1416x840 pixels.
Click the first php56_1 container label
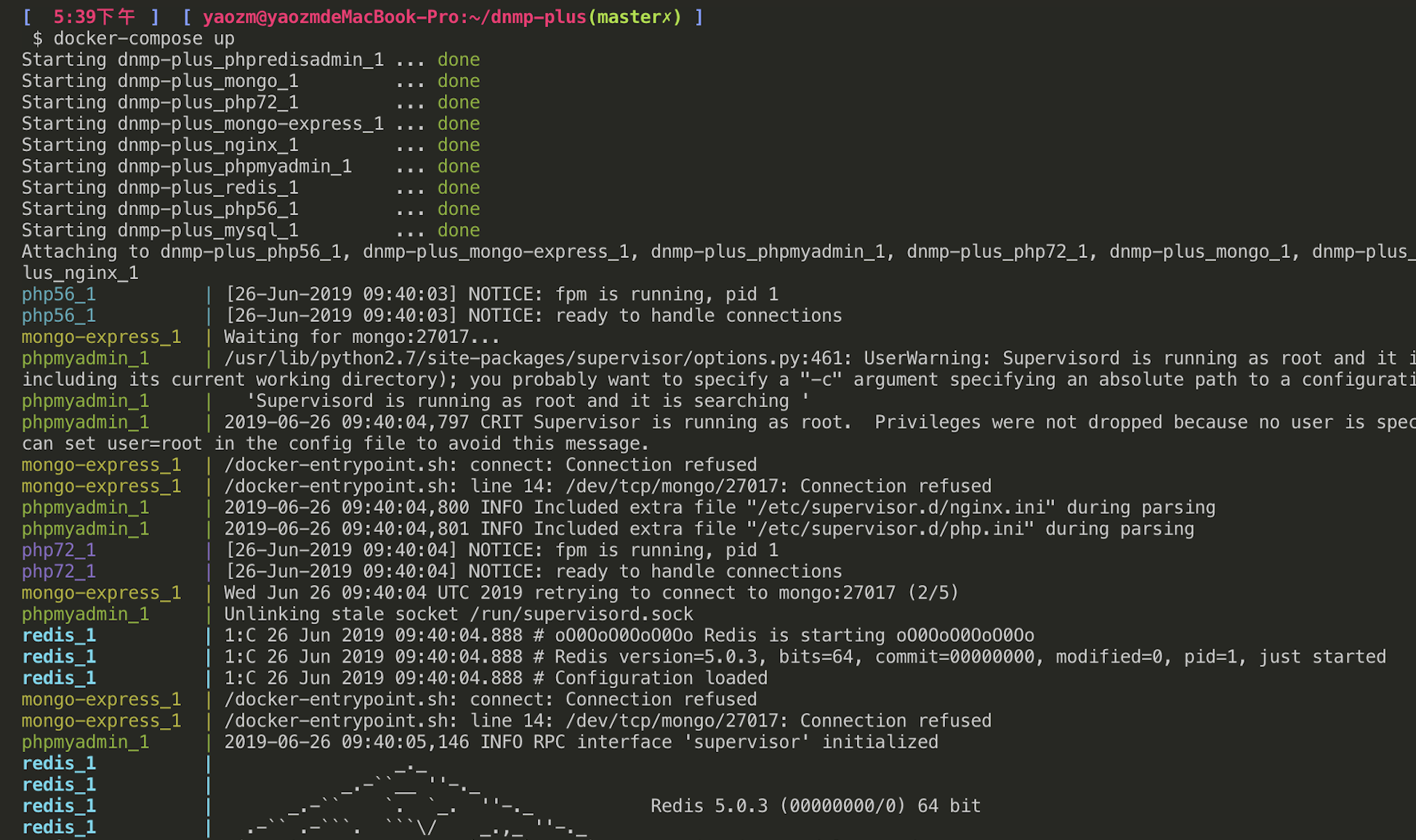coord(59,294)
